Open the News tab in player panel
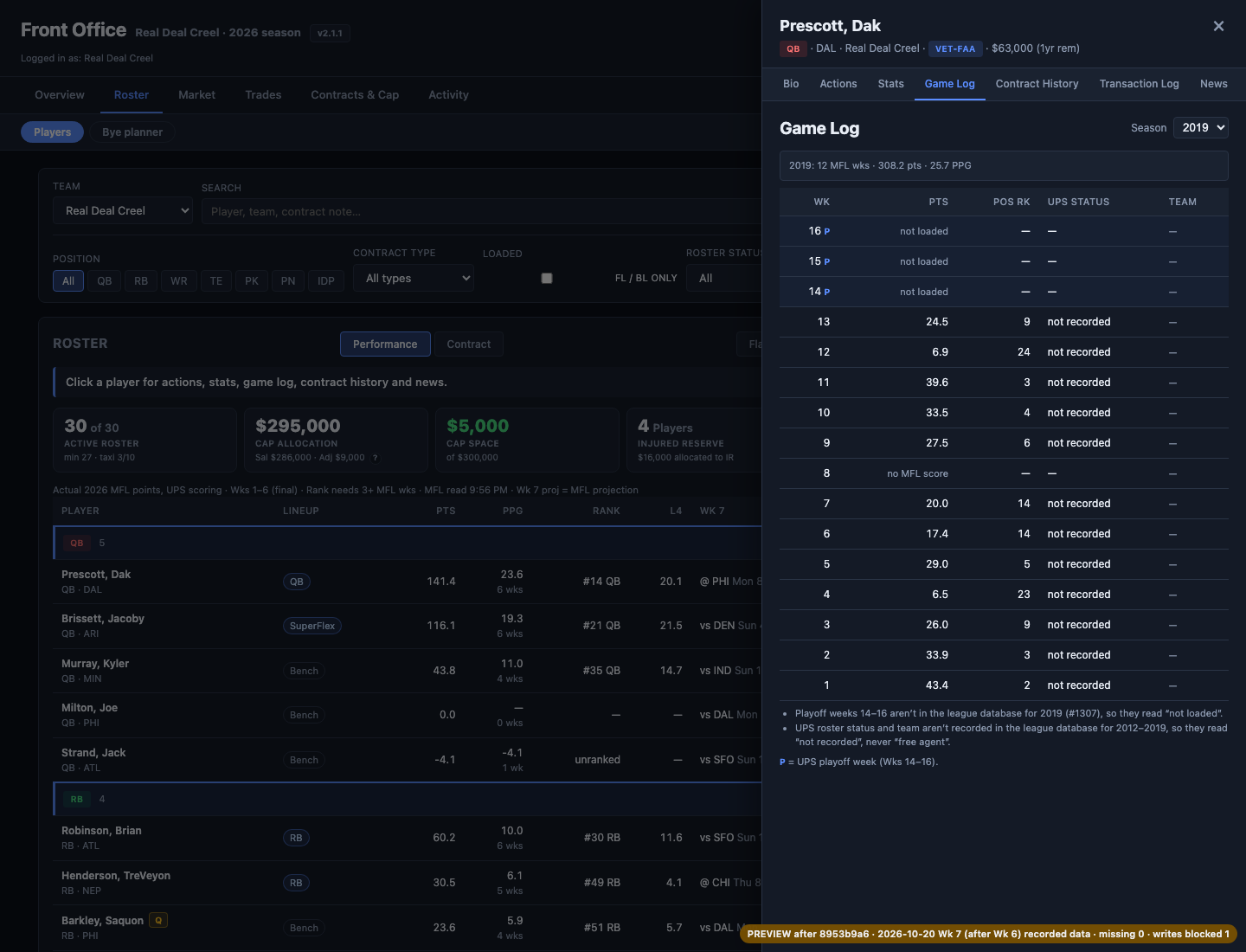The height and width of the screenshot is (952, 1246). click(x=1213, y=84)
